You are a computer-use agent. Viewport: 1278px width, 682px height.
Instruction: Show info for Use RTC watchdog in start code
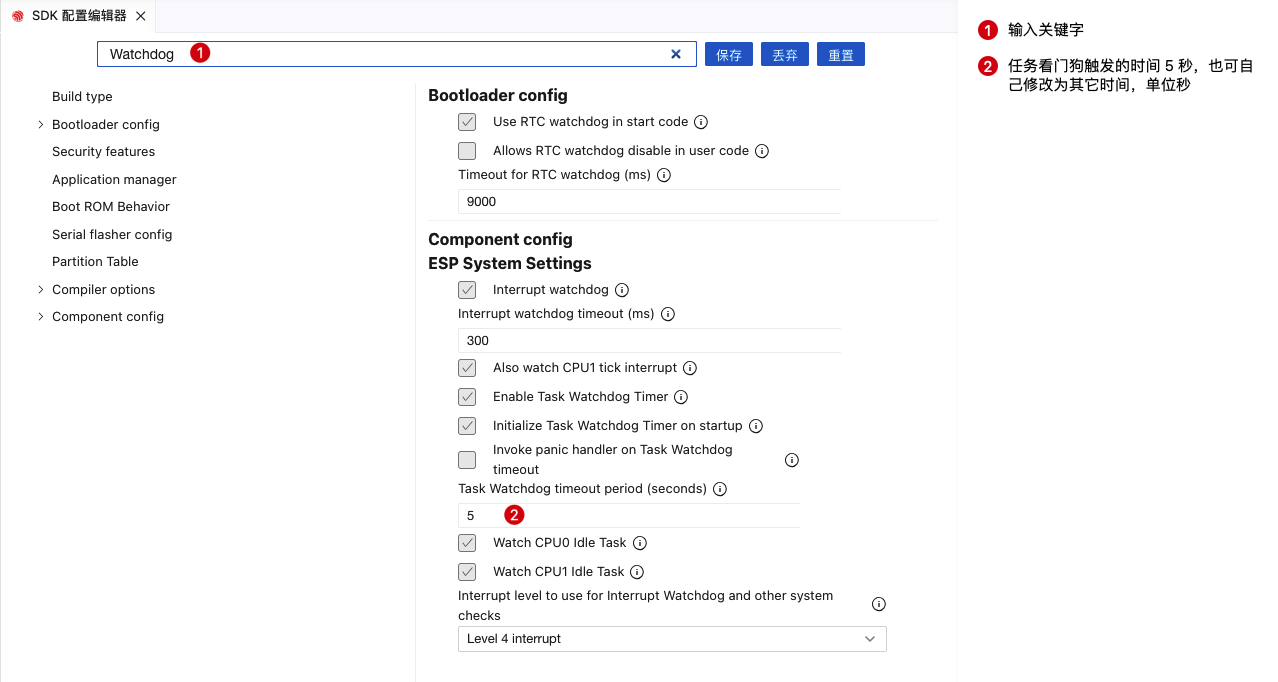point(701,122)
